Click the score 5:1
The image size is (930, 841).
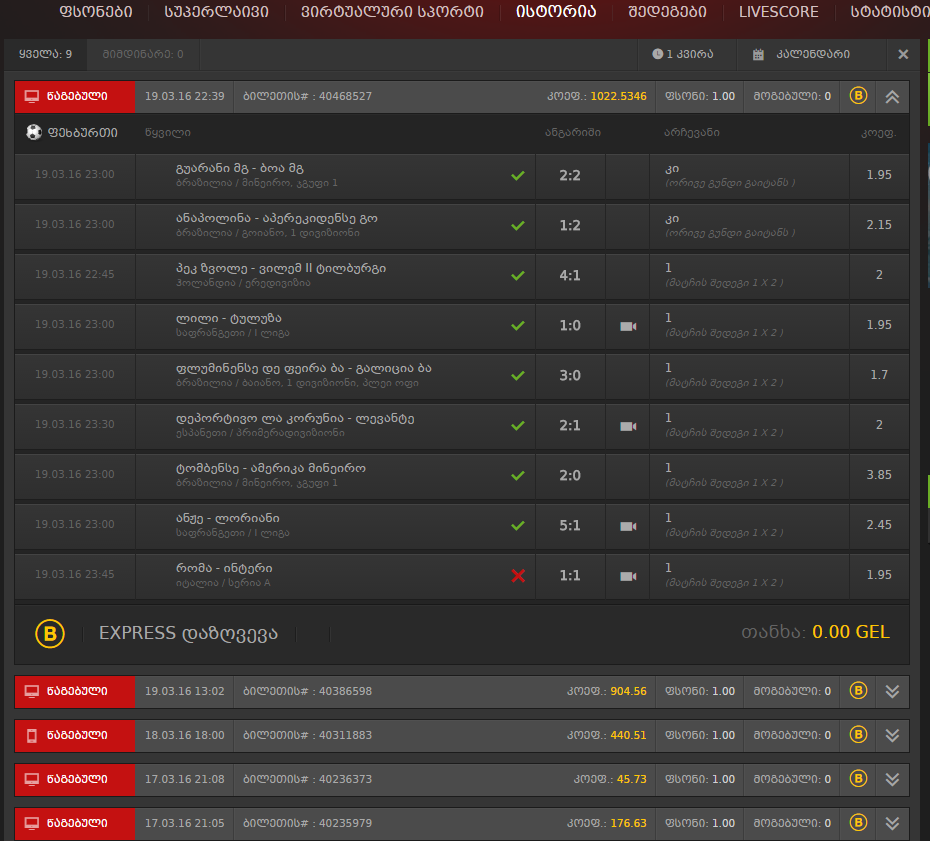pos(570,525)
